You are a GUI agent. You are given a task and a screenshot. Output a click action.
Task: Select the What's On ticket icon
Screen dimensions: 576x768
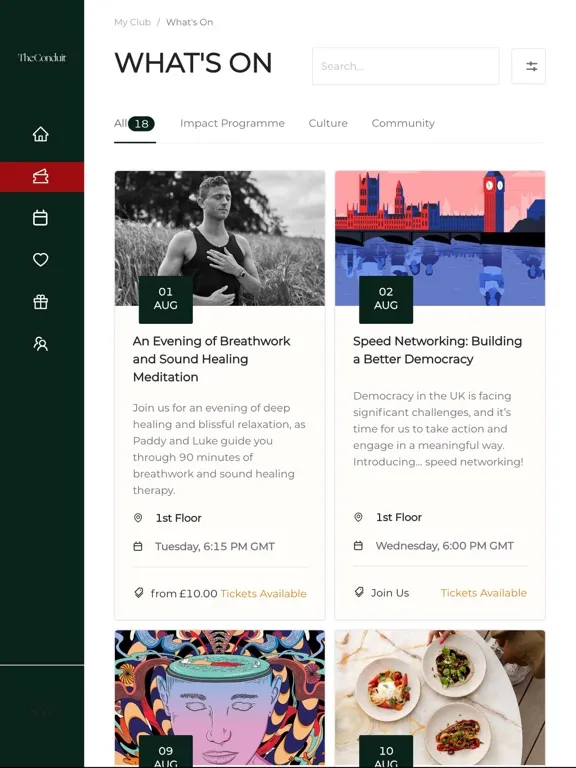41,176
